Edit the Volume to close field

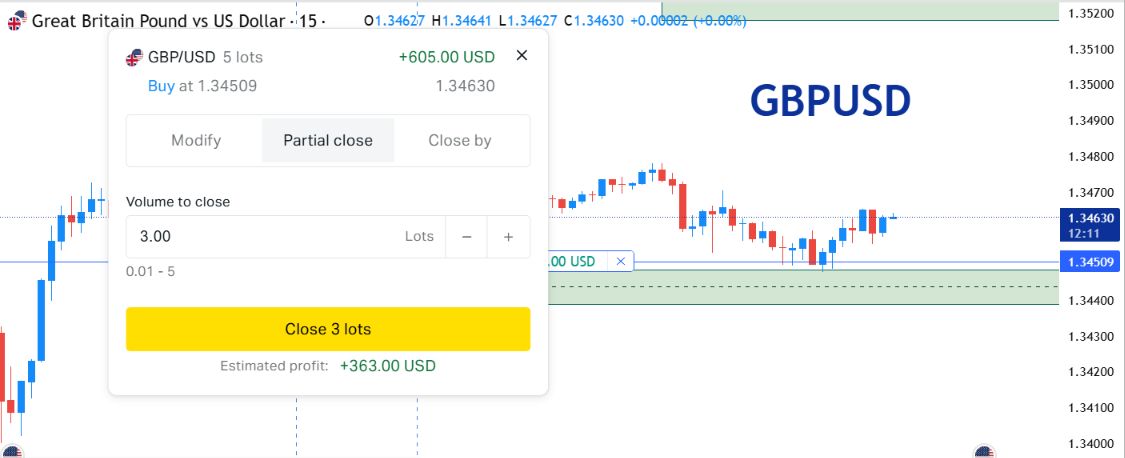tap(286, 236)
